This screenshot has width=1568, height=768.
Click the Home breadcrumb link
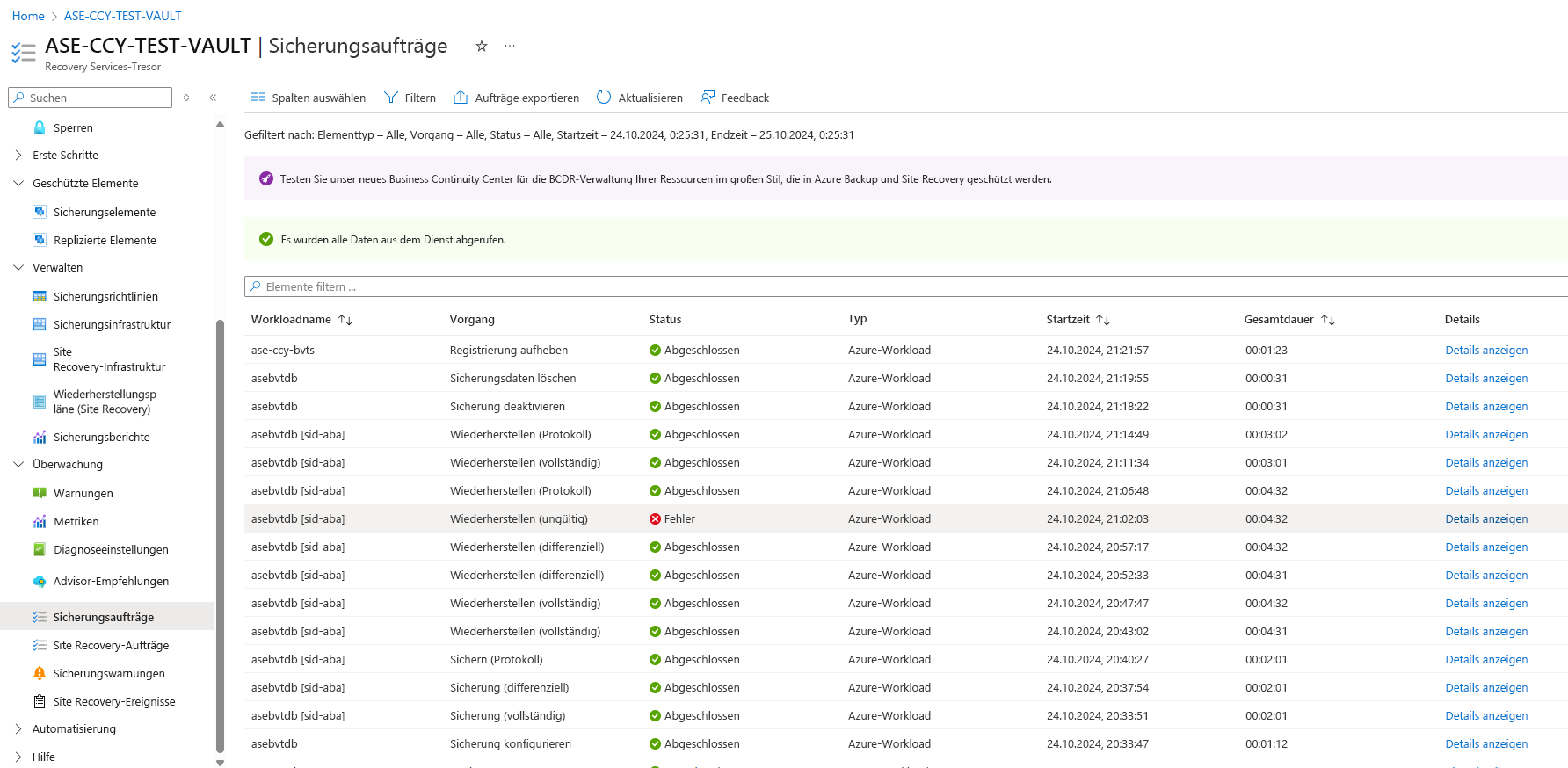[28, 16]
